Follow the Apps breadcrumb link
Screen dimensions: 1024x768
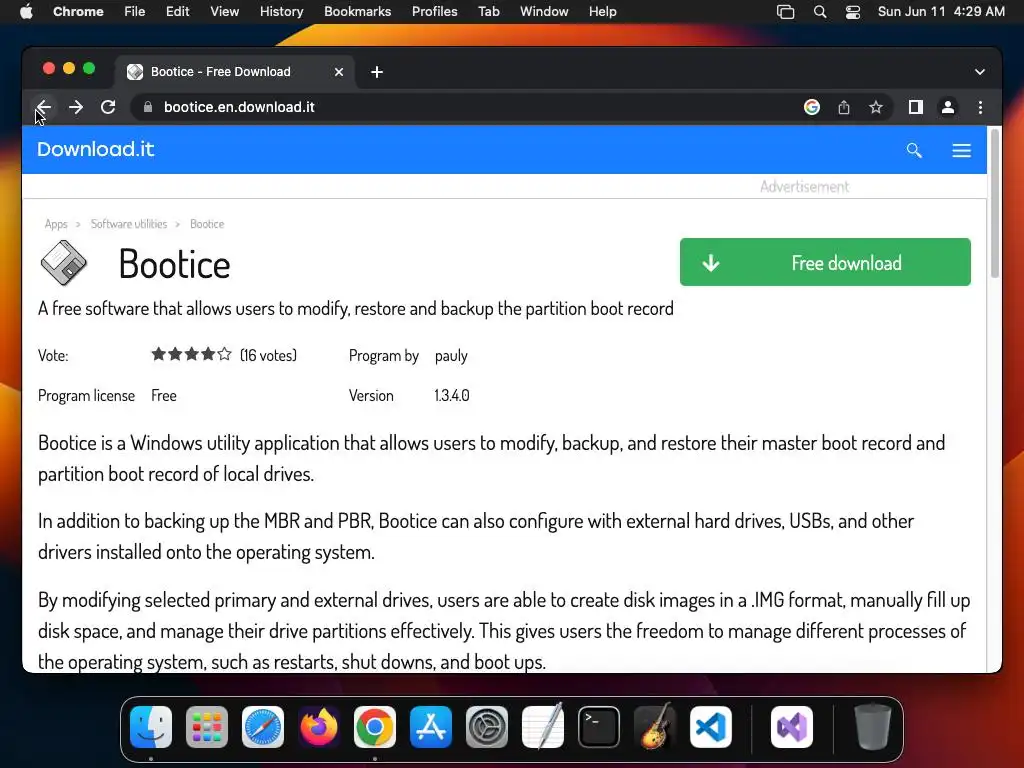pos(56,224)
